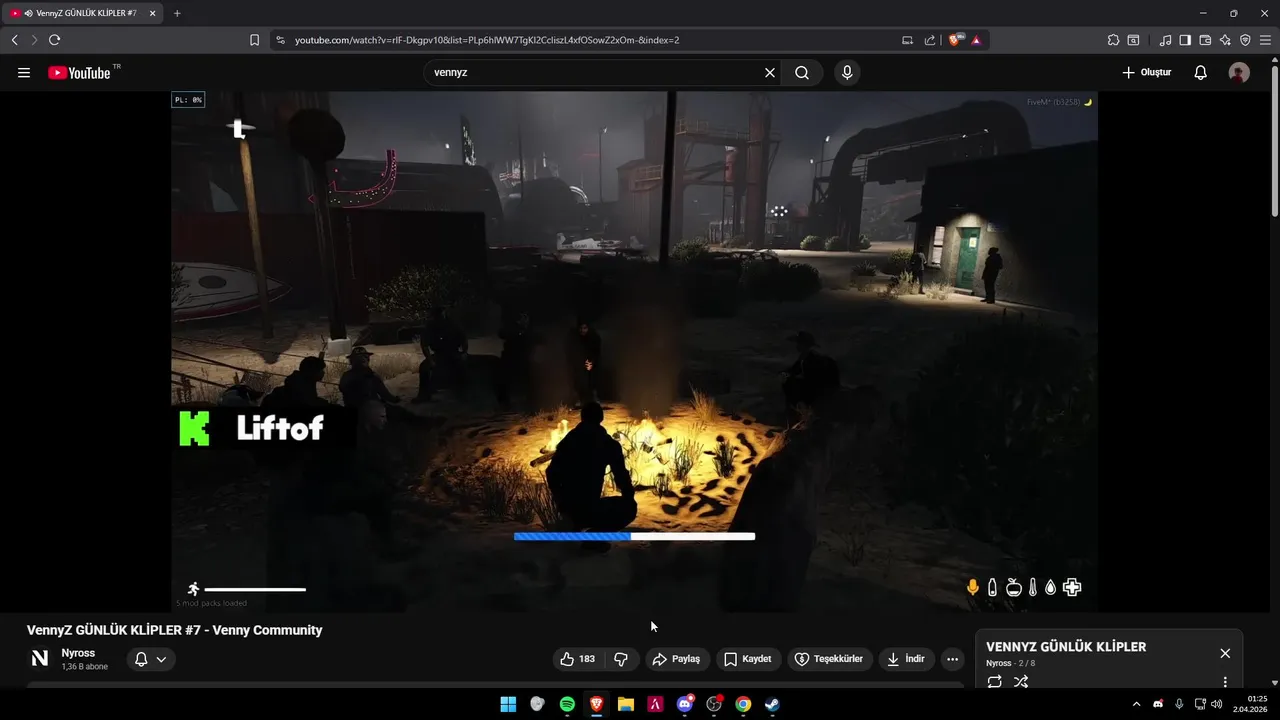View site information icon in address bar
The image size is (1280, 720).
click(280, 40)
